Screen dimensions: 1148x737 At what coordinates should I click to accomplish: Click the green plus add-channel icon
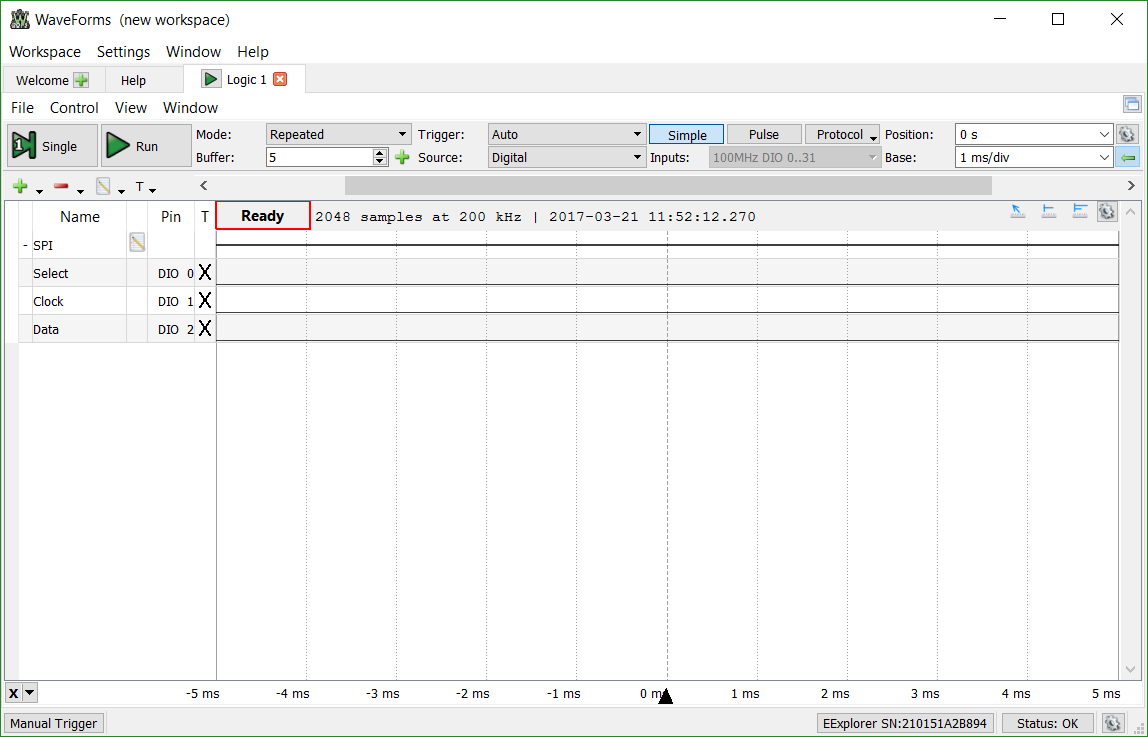pos(20,187)
